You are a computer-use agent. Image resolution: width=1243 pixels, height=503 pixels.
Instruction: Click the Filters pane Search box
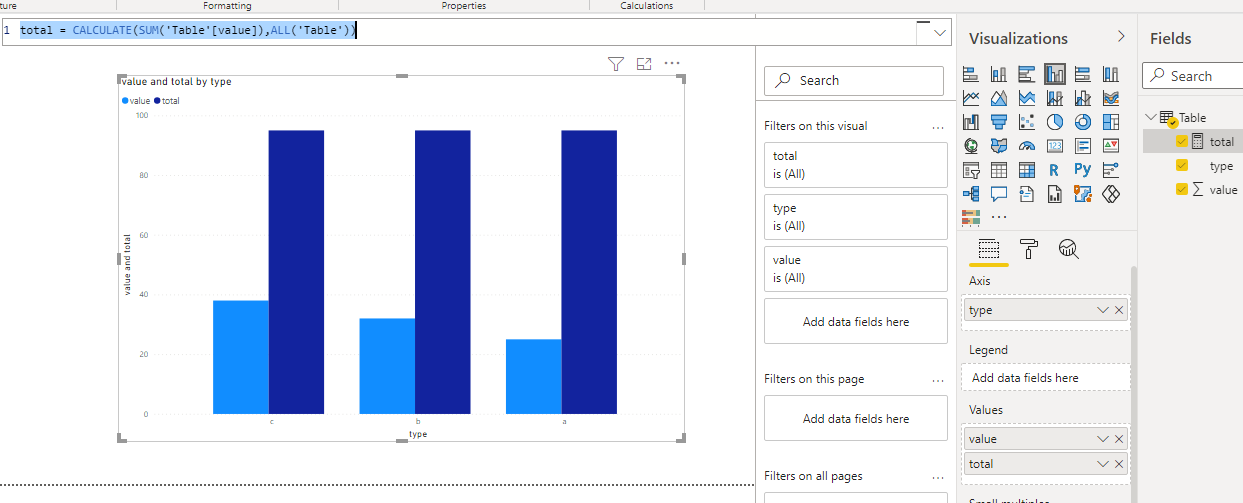click(854, 81)
